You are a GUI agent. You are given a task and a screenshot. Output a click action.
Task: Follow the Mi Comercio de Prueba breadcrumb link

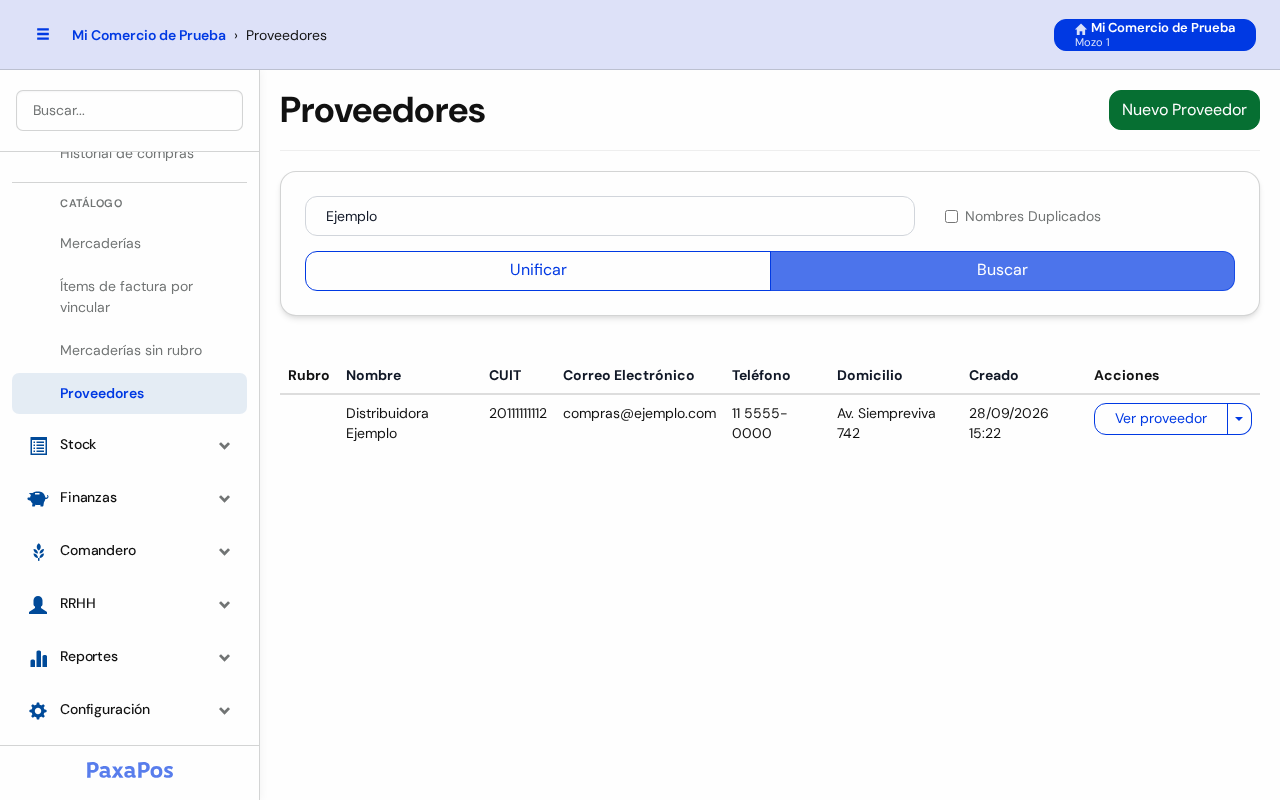(149, 35)
